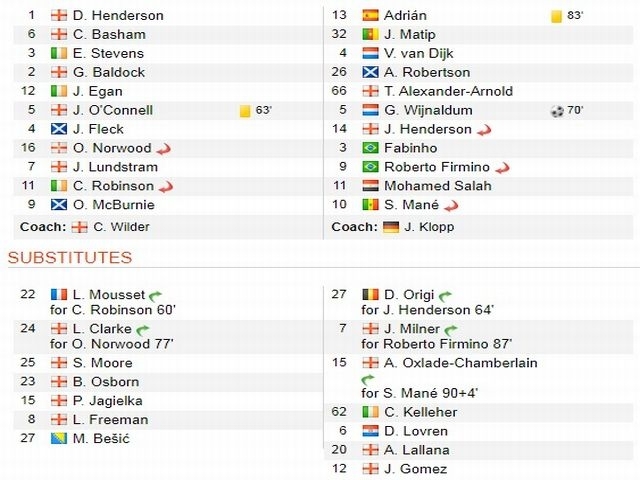Click the goal ball icon beside G. Wijnaldum
640x480 pixels.
[557, 111]
